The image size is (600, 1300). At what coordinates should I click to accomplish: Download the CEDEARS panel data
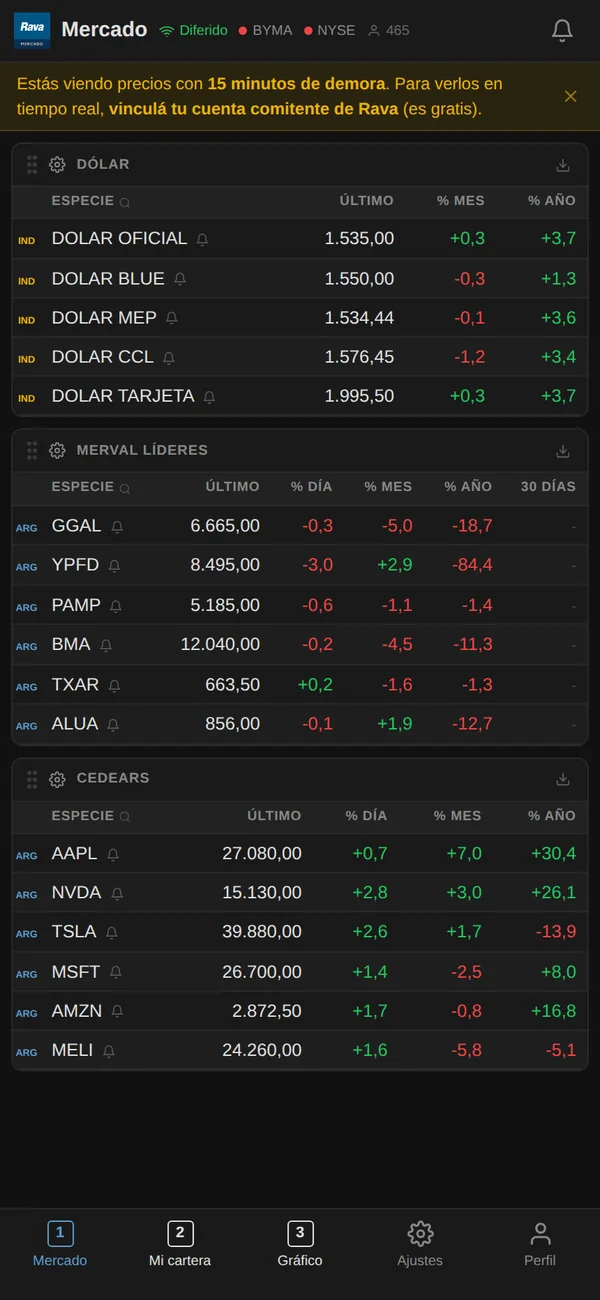click(563, 779)
